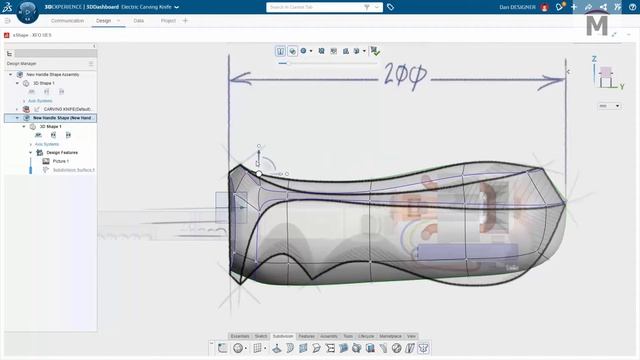The image size is (640, 360).
Task: Open the Tools tab
Action: (x=348, y=336)
